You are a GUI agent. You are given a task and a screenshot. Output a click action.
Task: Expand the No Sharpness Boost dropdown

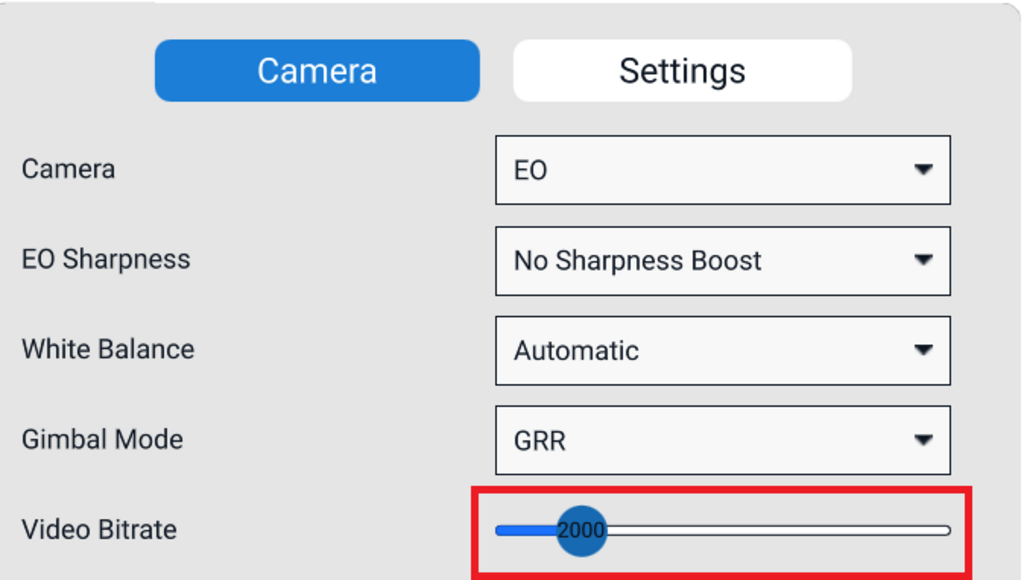(x=700, y=261)
